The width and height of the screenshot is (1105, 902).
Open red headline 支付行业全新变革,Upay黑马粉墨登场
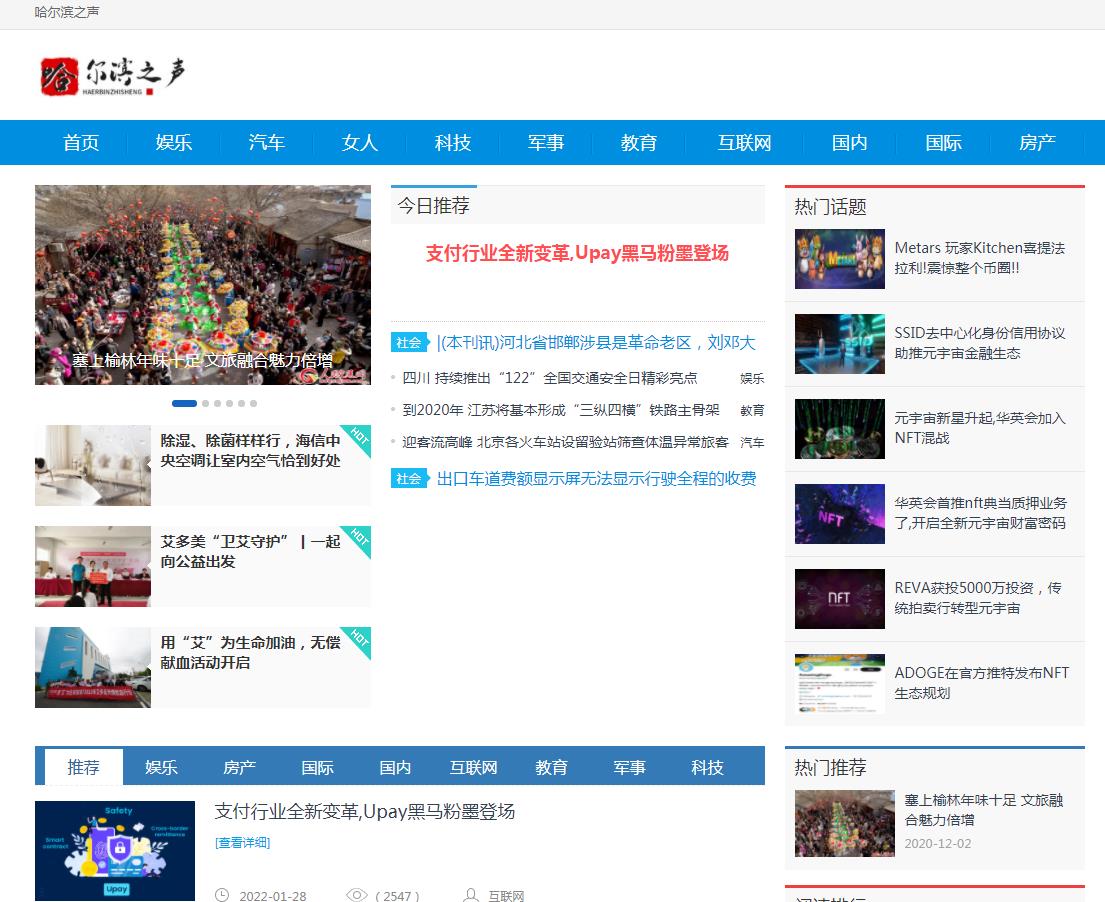tap(577, 253)
